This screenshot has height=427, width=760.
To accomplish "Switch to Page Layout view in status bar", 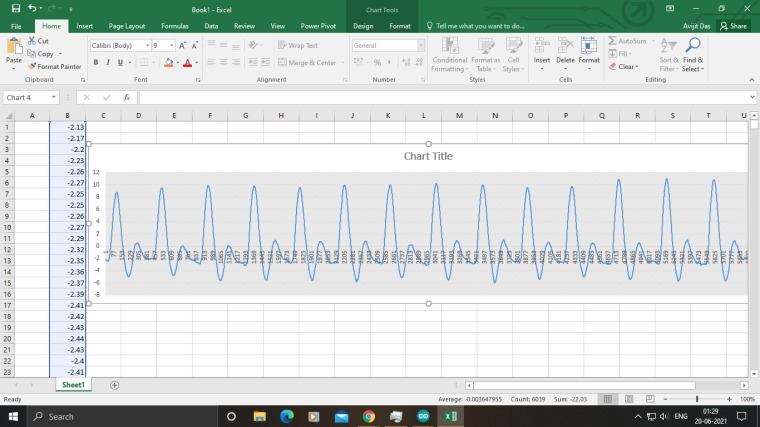I will 629,399.
